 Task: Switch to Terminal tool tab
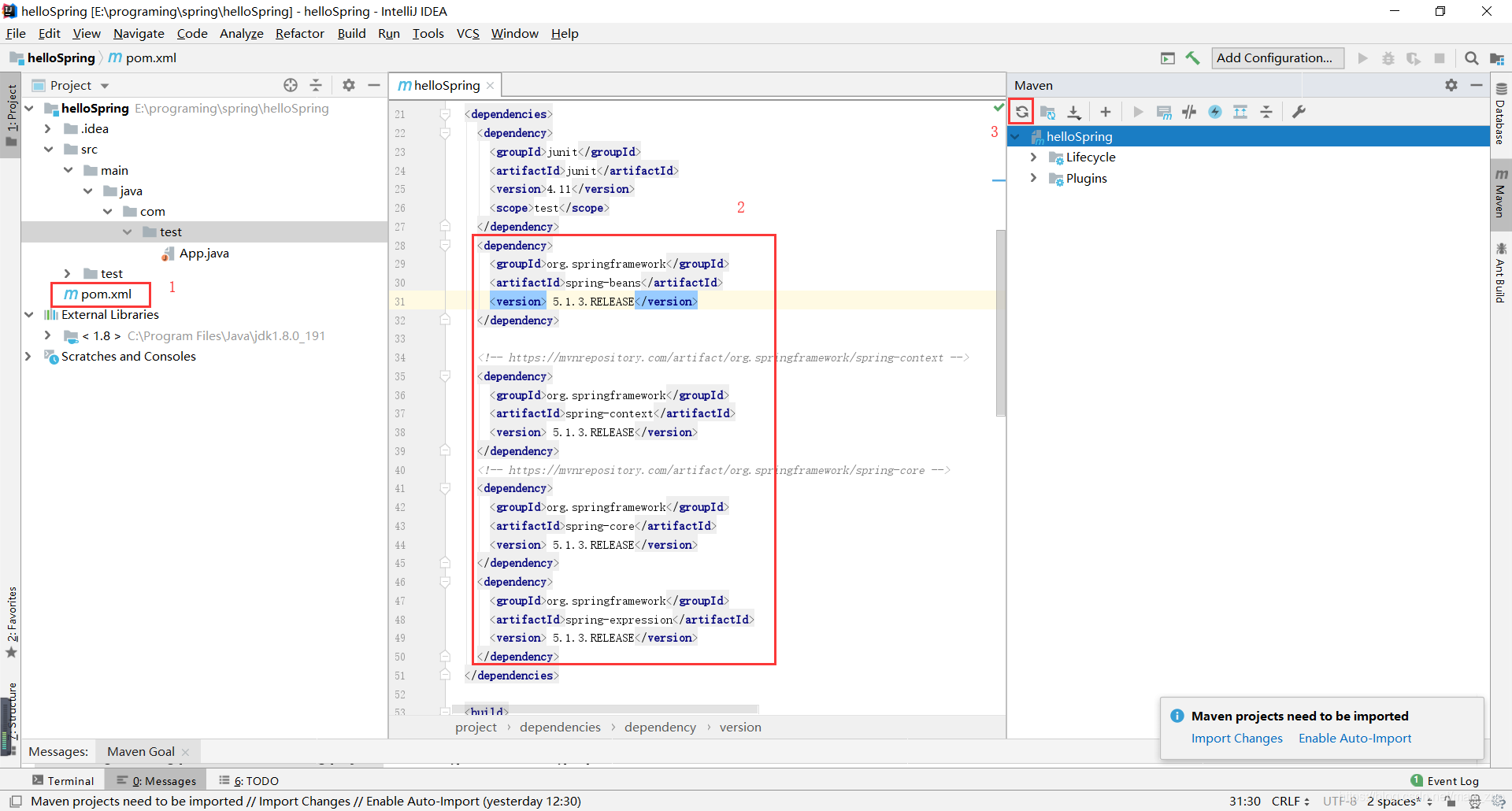click(63, 780)
